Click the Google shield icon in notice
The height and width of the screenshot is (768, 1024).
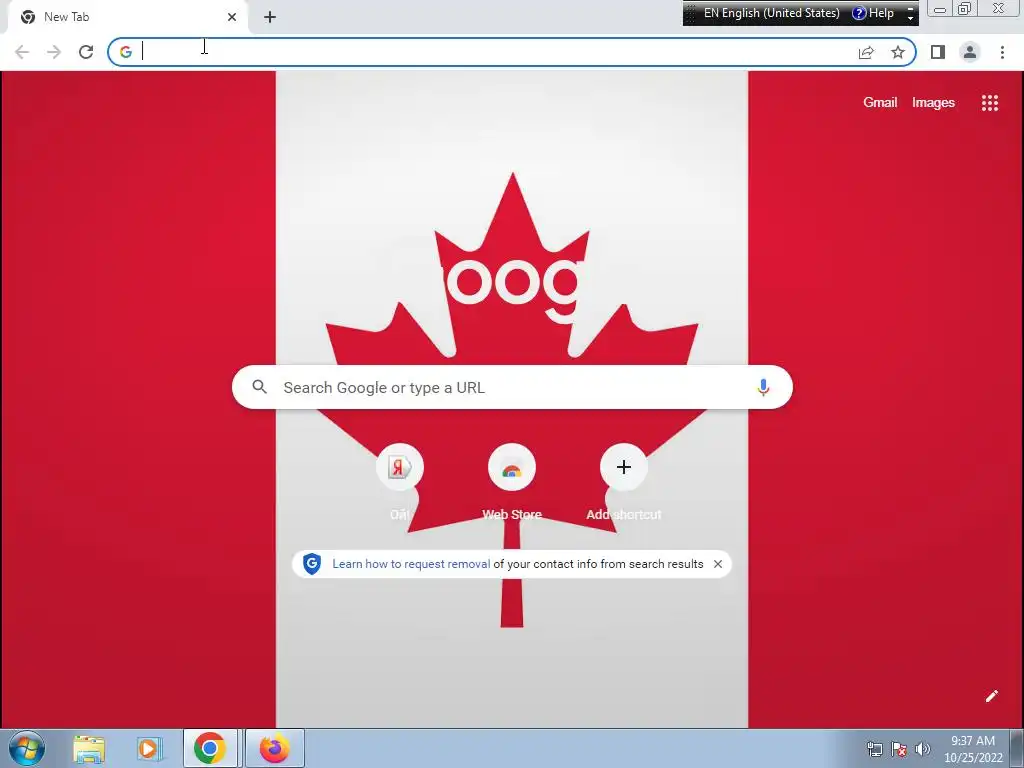(x=312, y=564)
